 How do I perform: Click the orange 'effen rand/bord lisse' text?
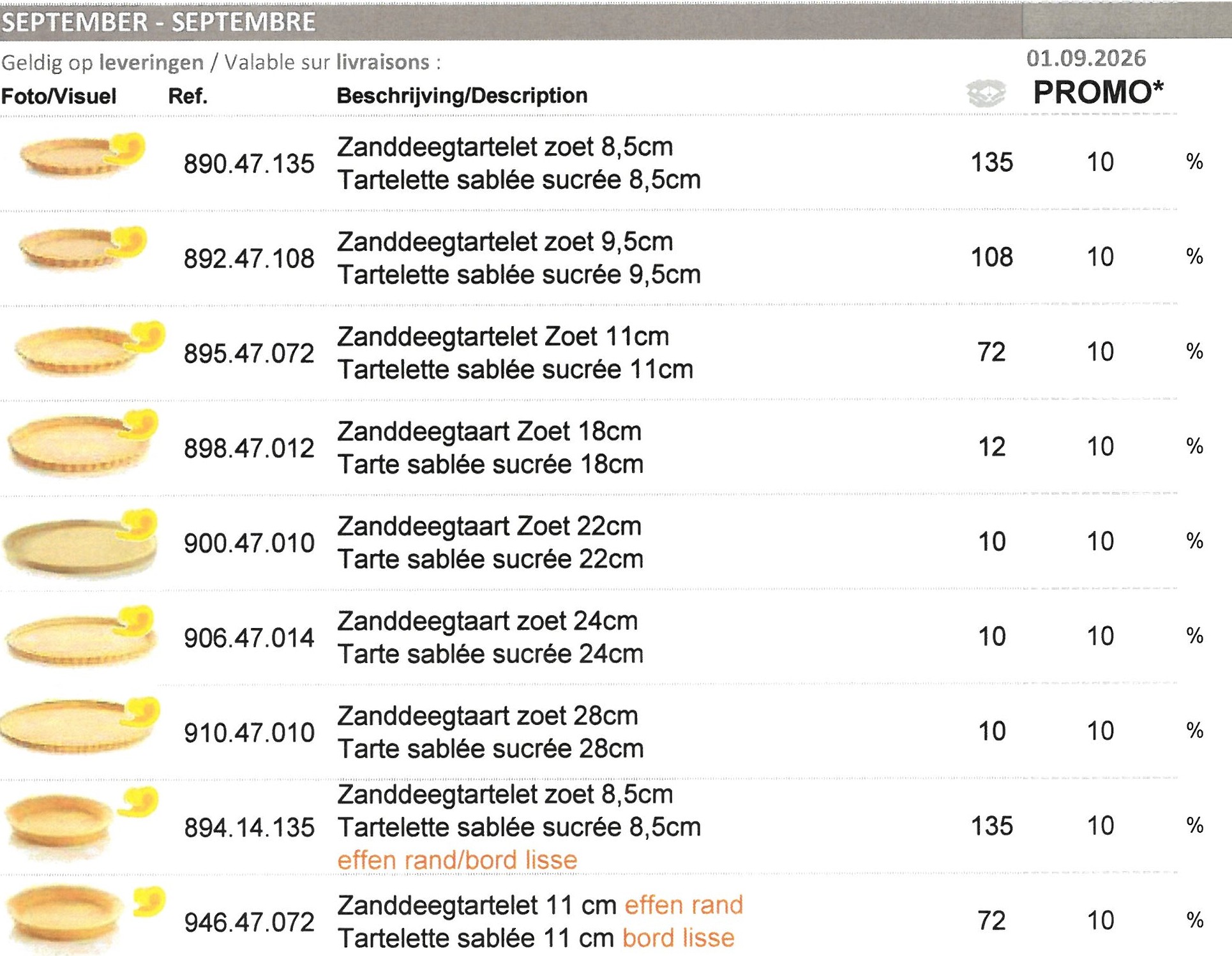click(x=457, y=860)
